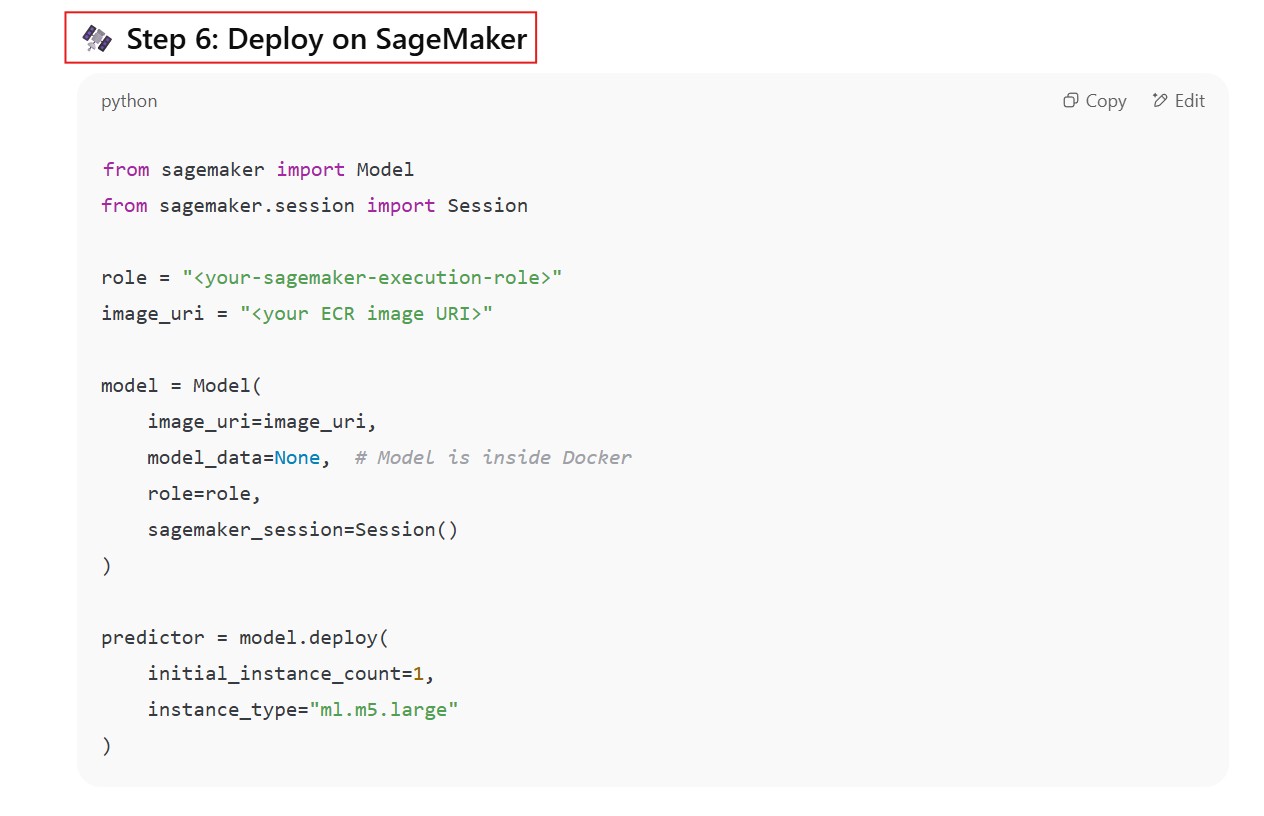Click the 'image_uri=image_uri,' argument
The height and width of the screenshot is (816, 1264).
click(262, 421)
